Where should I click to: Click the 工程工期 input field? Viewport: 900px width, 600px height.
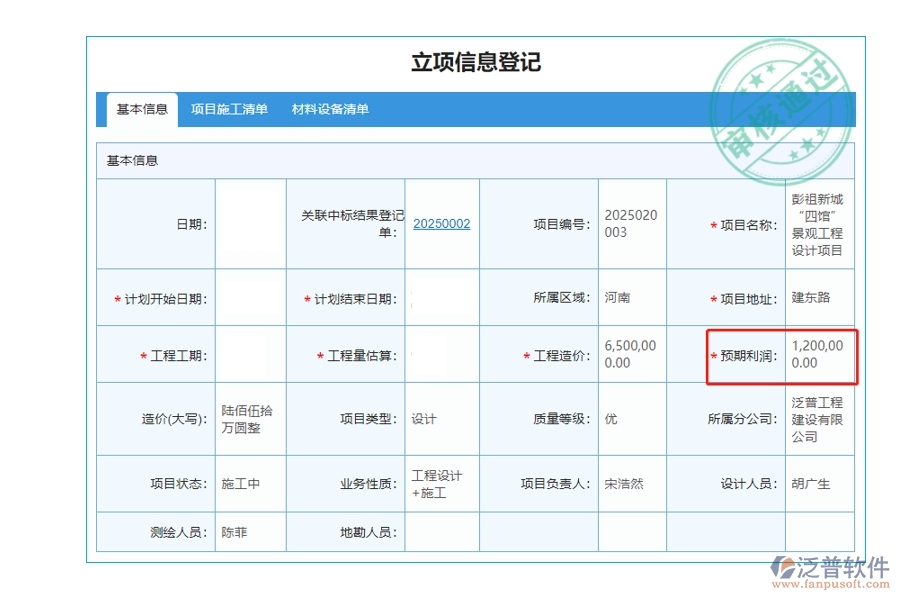click(x=250, y=355)
